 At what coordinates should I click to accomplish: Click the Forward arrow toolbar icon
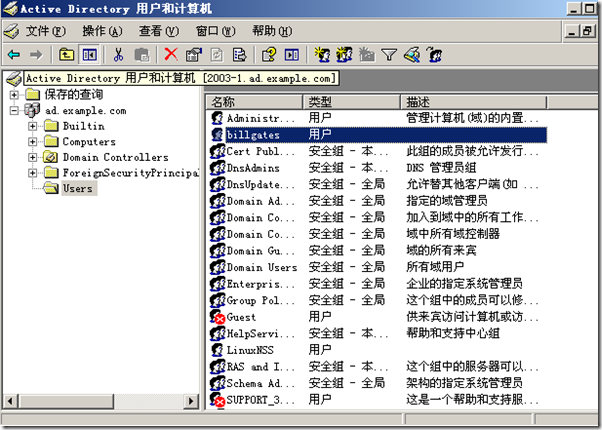[x=36, y=55]
